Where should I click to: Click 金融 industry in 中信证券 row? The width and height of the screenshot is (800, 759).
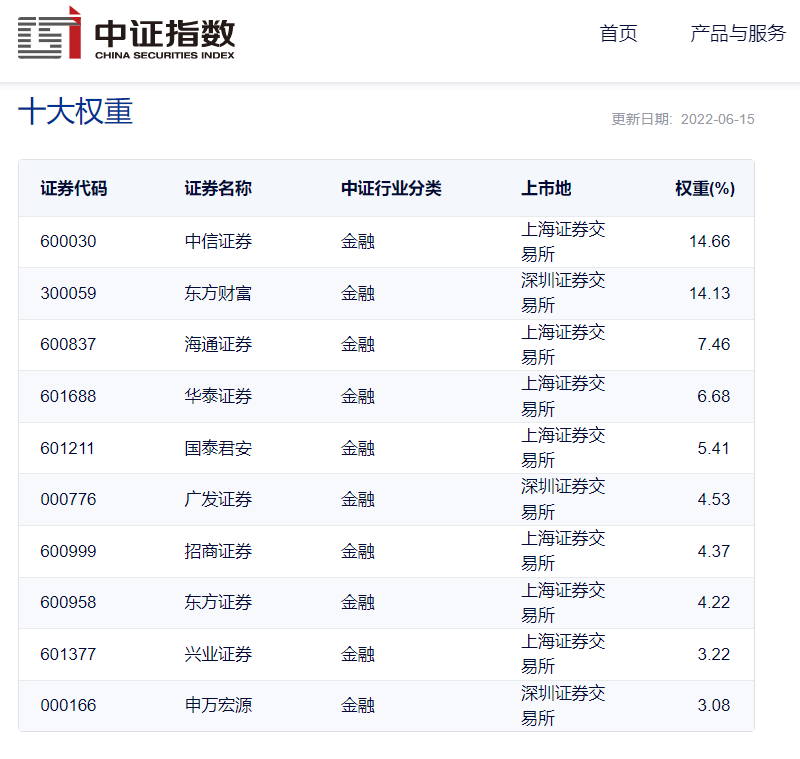pos(358,241)
